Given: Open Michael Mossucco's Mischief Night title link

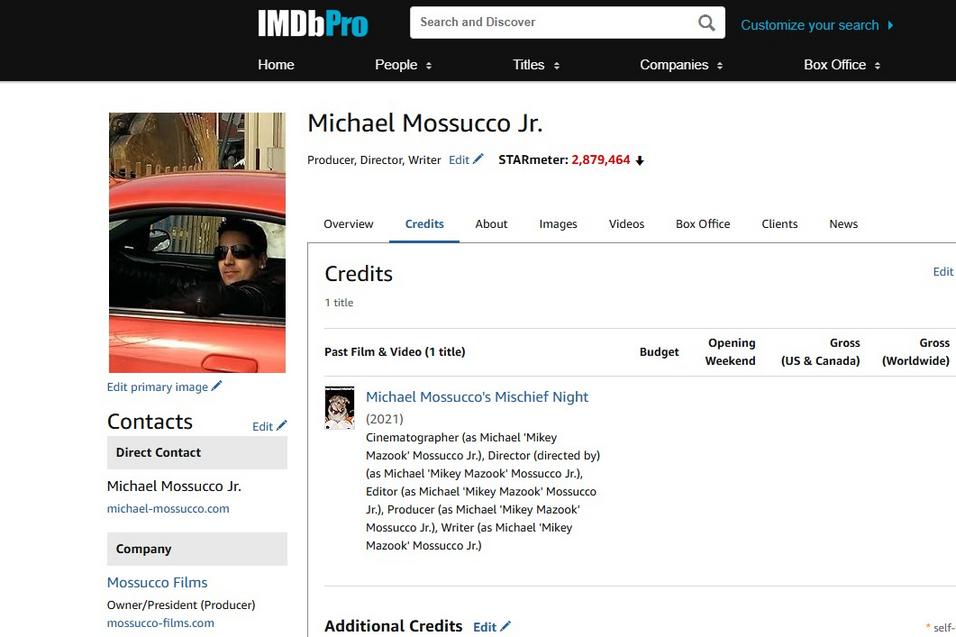Looking at the screenshot, I should coord(477,397).
